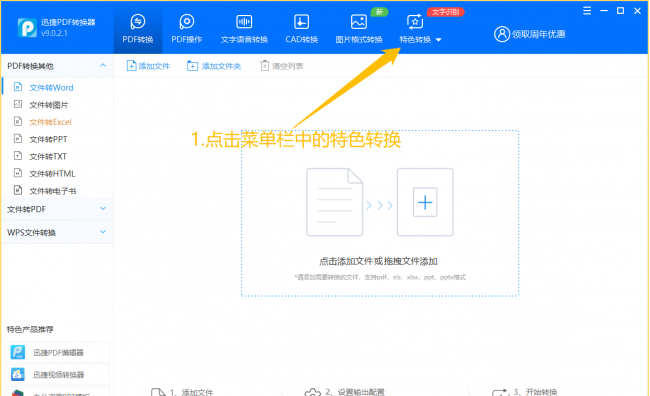Click the 文件转TXT file icon
The height and width of the screenshot is (396, 650).
coord(18,155)
